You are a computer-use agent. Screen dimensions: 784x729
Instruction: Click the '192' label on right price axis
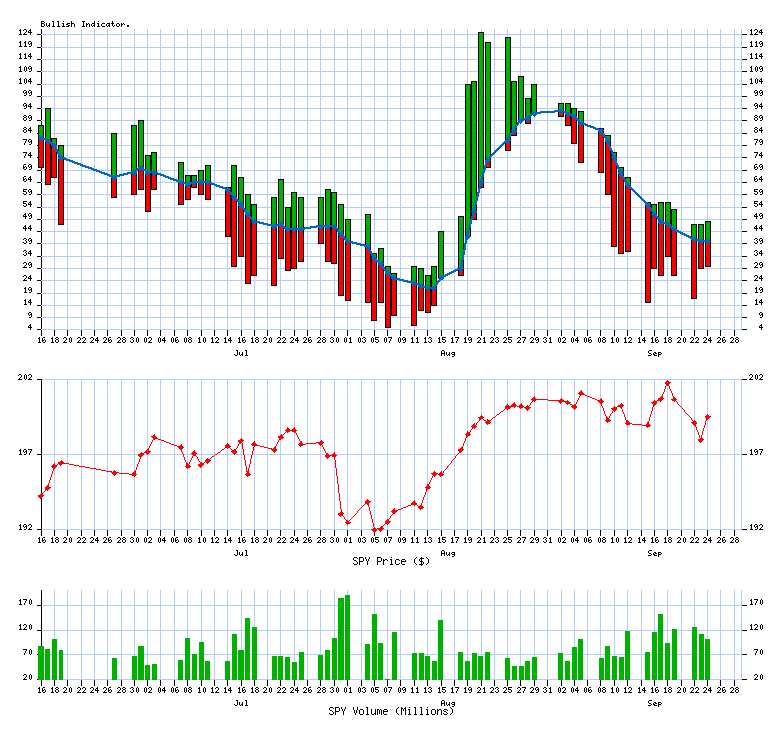(x=757, y=528)
